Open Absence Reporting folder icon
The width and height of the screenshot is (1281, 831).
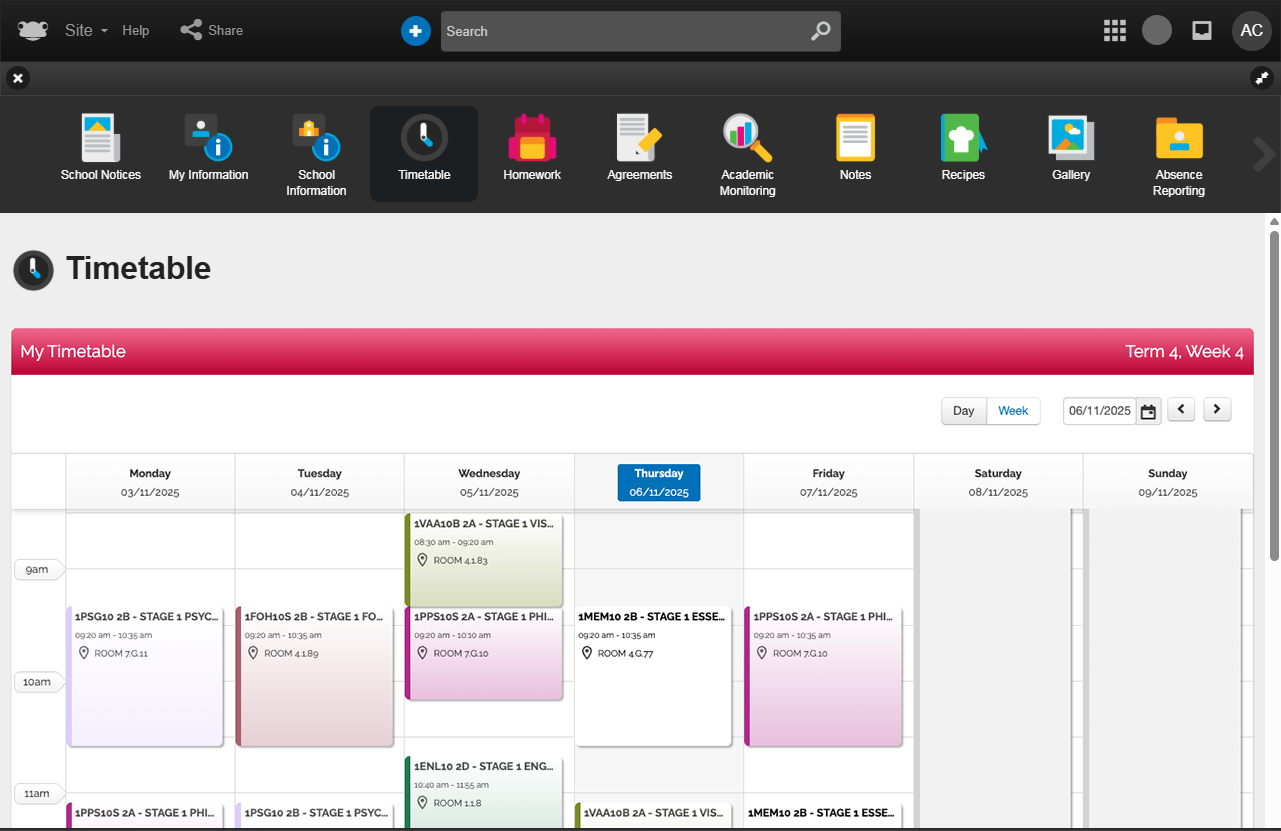point(1179,139)
